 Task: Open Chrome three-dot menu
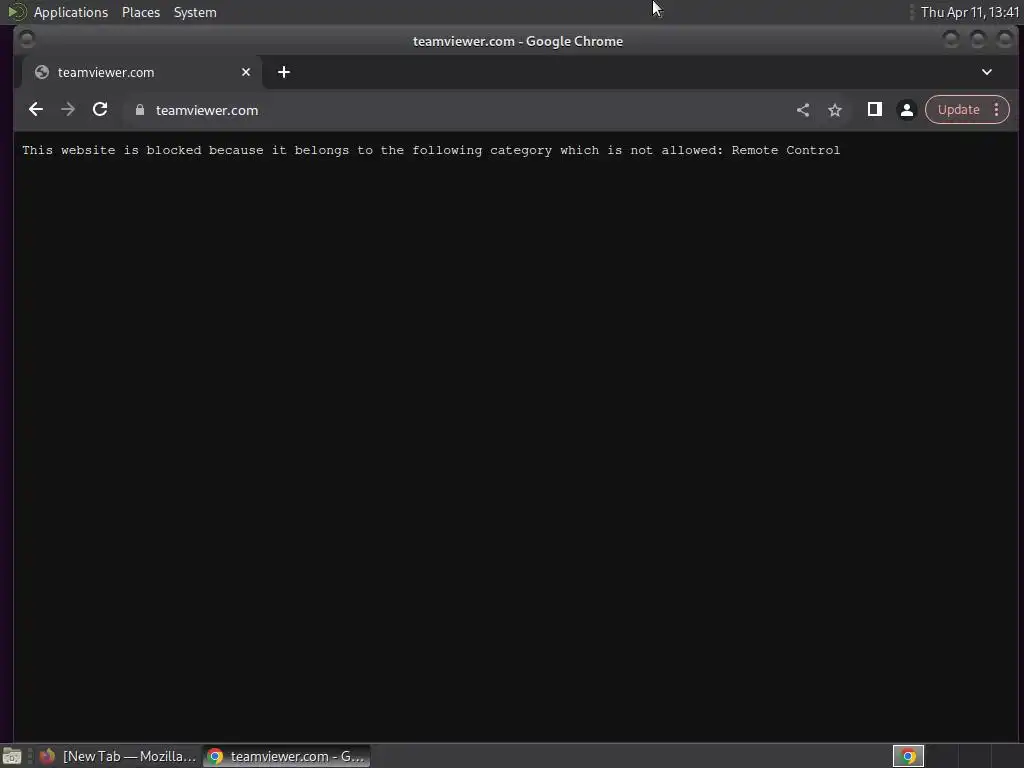pos(997,110)
